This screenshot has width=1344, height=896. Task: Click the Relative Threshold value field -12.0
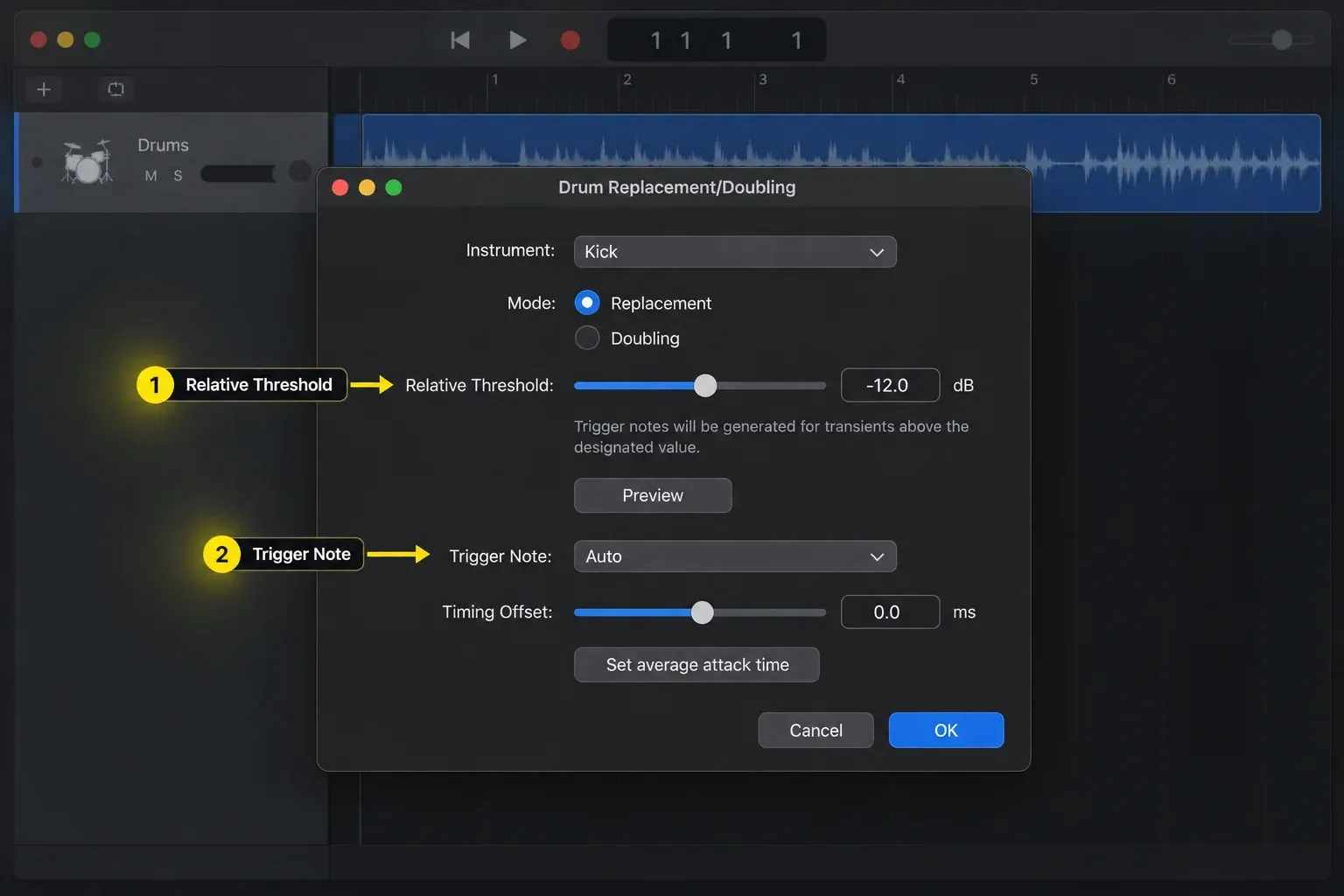[x=890, y=385]
